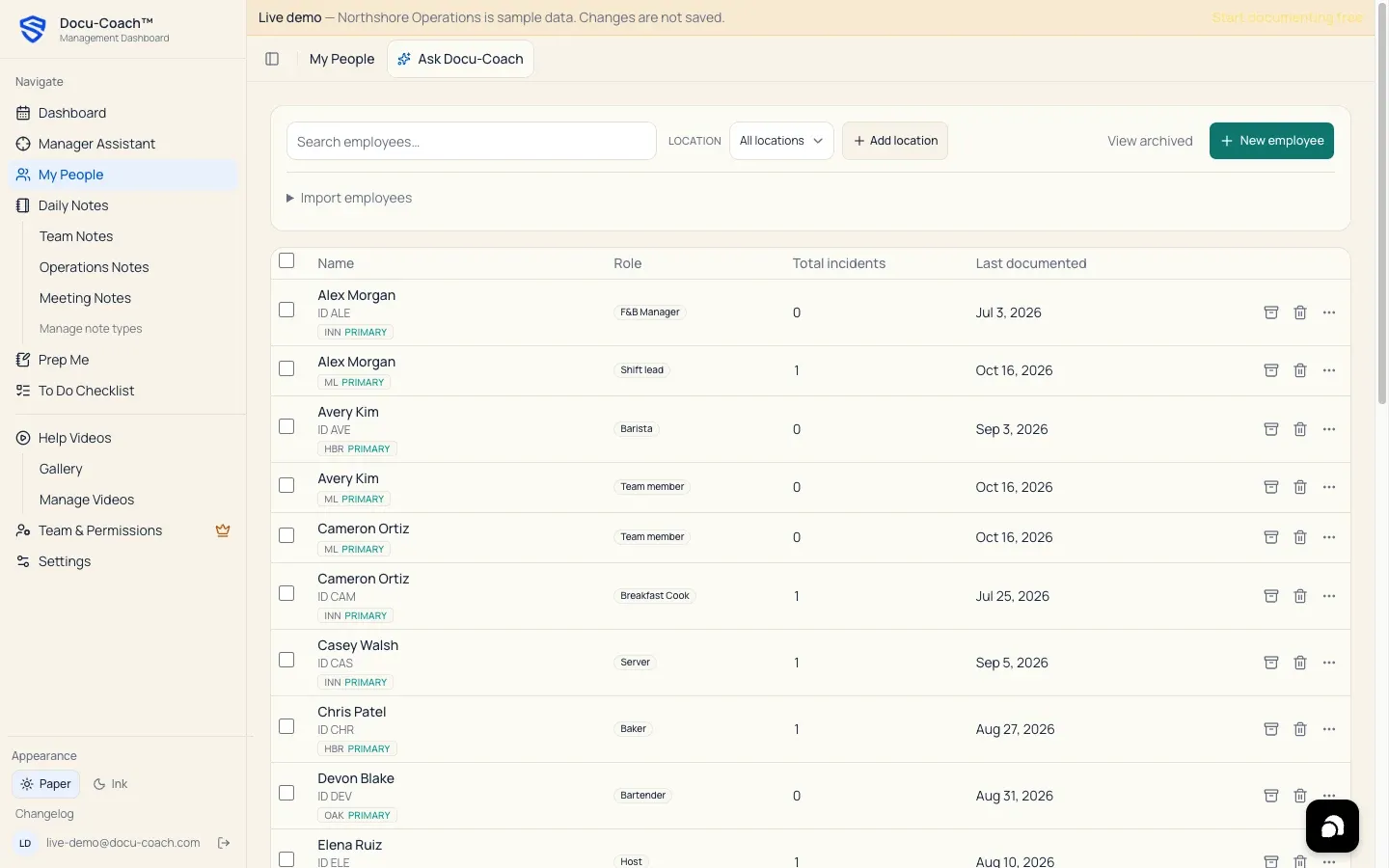Screen dimensions: 1389x868
Task: Open the View archived link
Action: [1150, 141]
